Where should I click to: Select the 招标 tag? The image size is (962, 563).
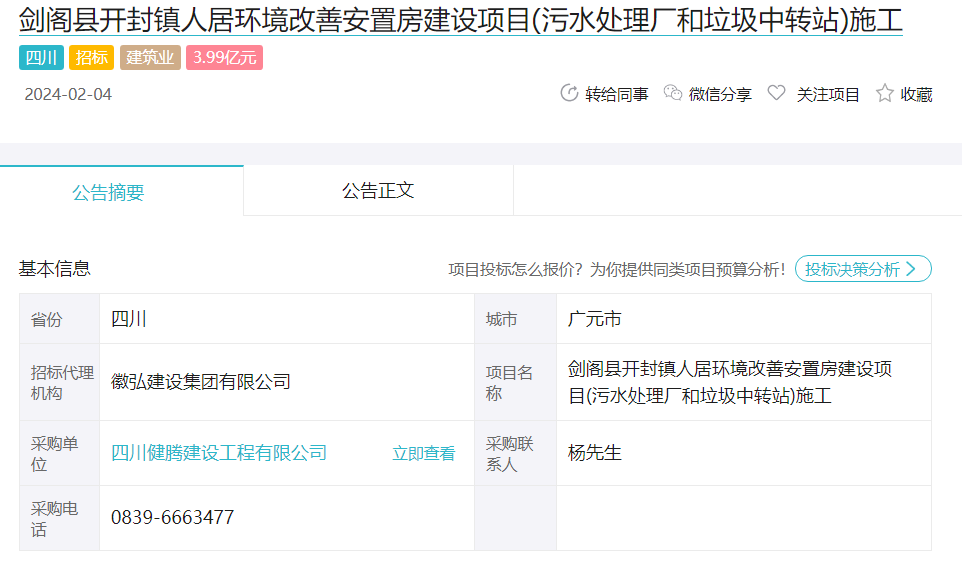[x=91, y=58]
